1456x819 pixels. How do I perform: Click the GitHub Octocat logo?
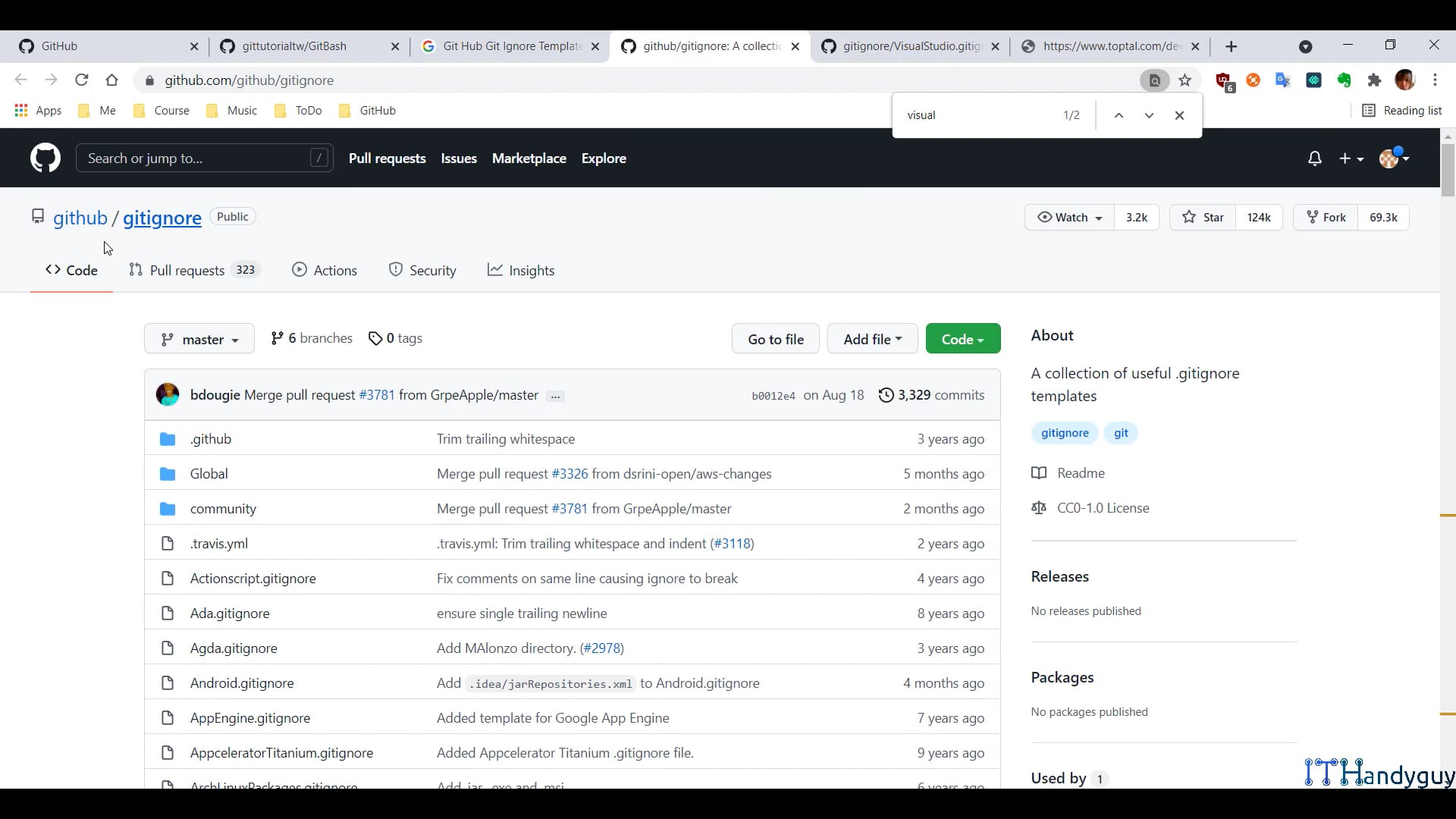tap(45, 158)
